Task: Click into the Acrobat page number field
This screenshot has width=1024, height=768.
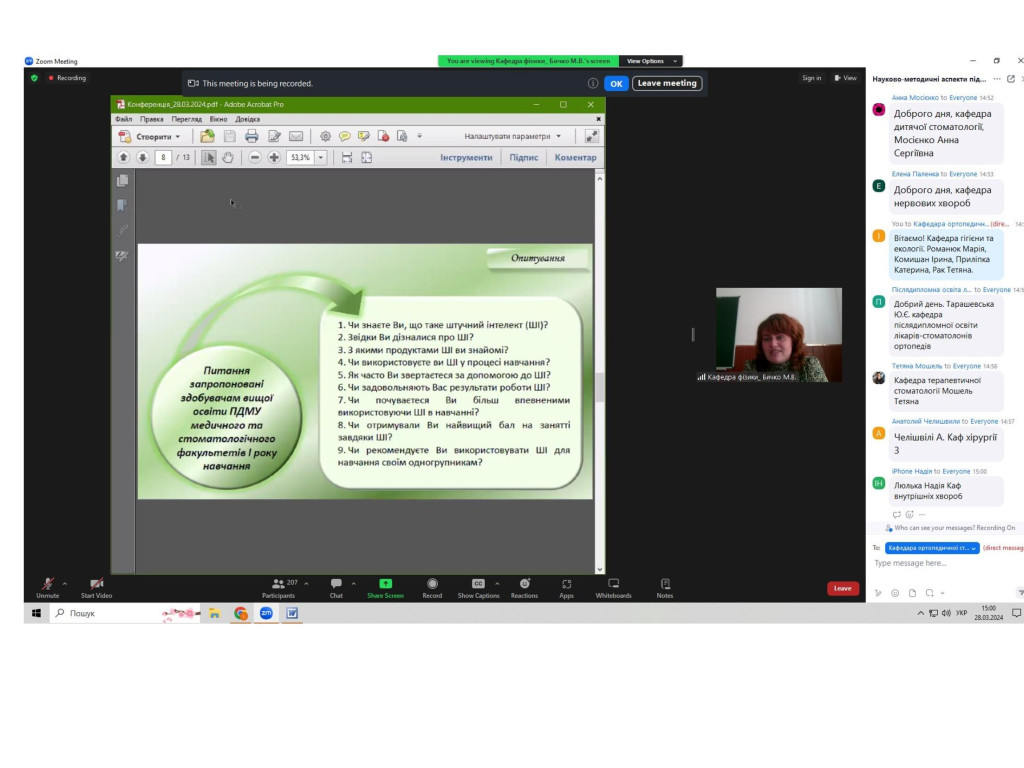Action: tap(163, 157)
